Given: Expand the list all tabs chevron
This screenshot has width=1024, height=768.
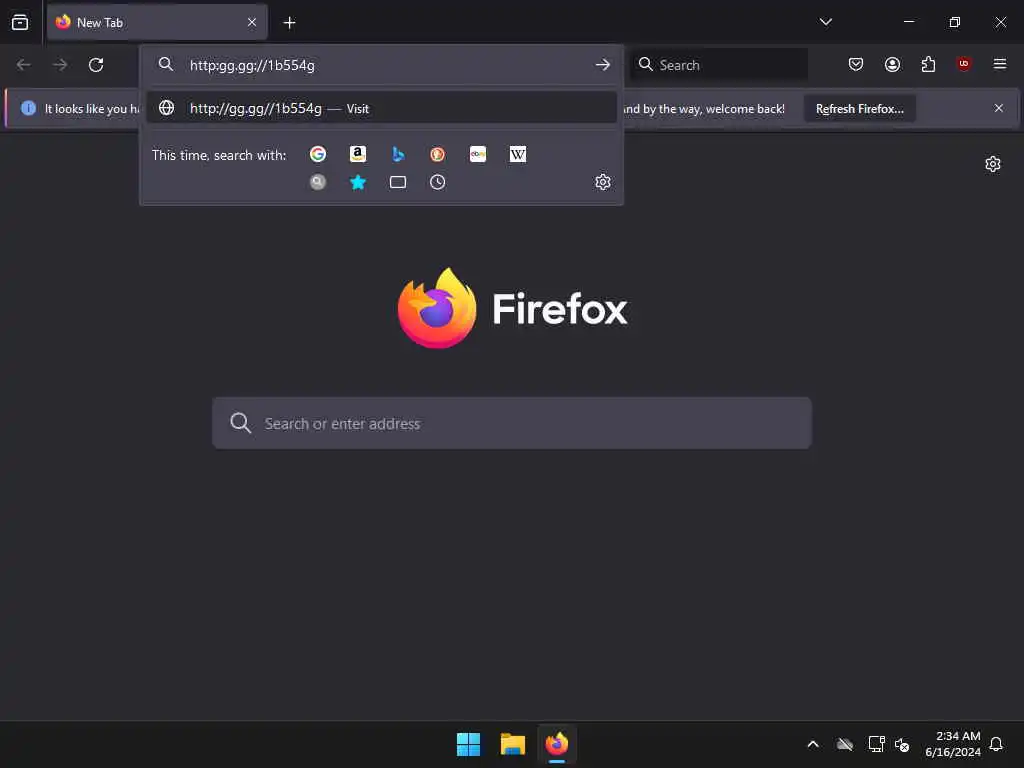Looking at the screenshot, I should pos(825,22).
